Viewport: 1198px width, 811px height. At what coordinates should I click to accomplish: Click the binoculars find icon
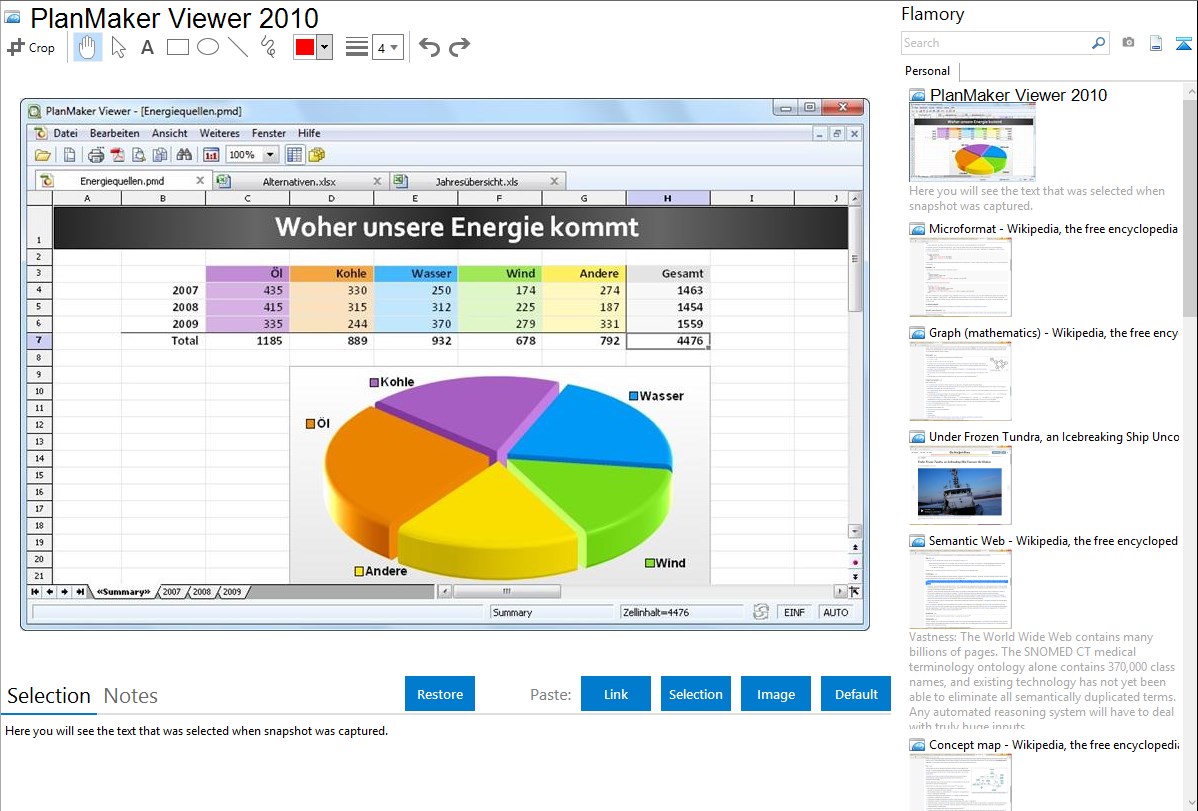coord(184,155)
